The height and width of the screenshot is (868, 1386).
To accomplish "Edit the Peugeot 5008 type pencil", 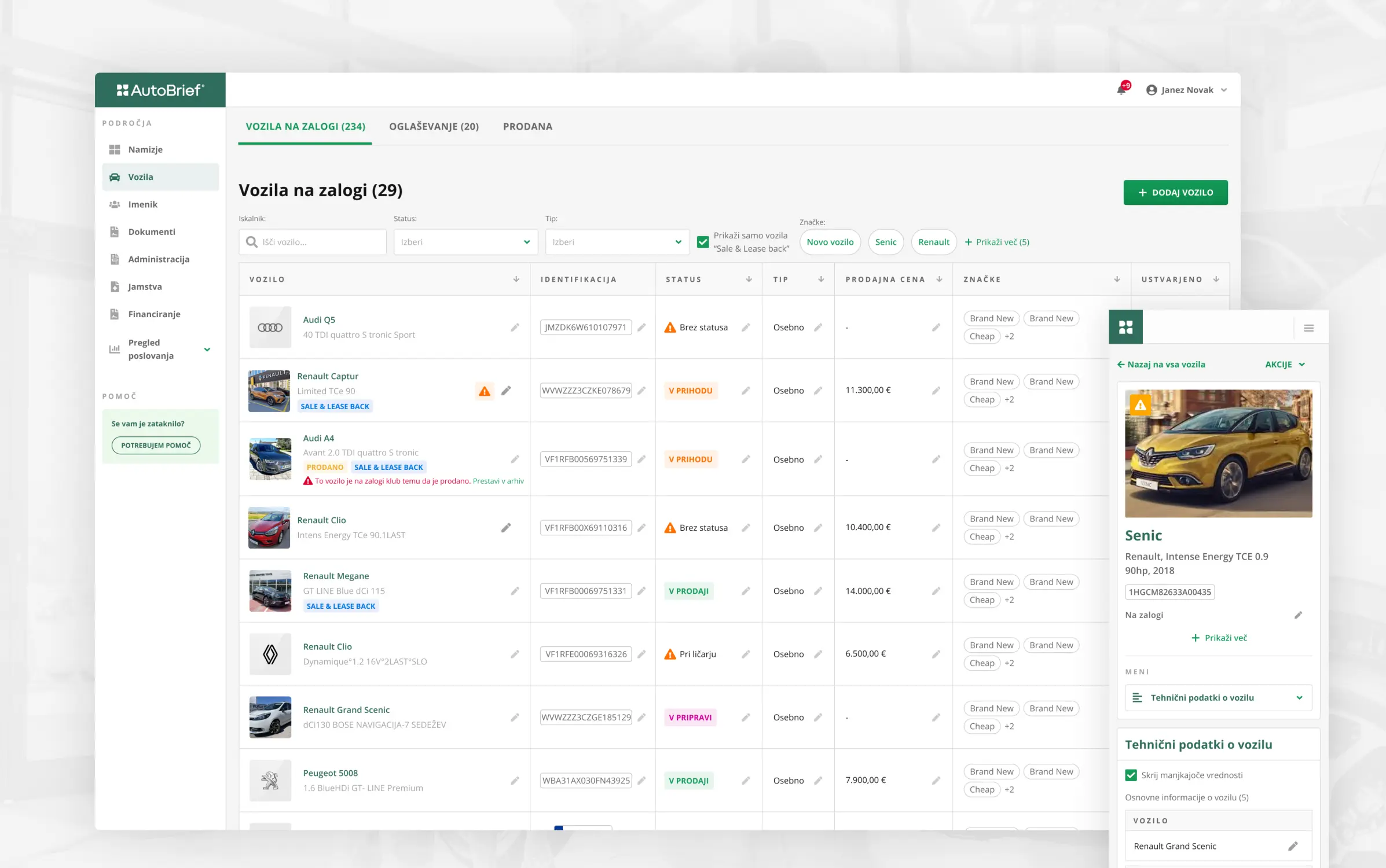I will point(818,781).
